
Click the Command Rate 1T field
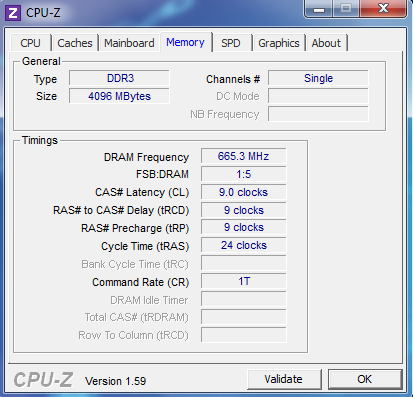point(244,281)
